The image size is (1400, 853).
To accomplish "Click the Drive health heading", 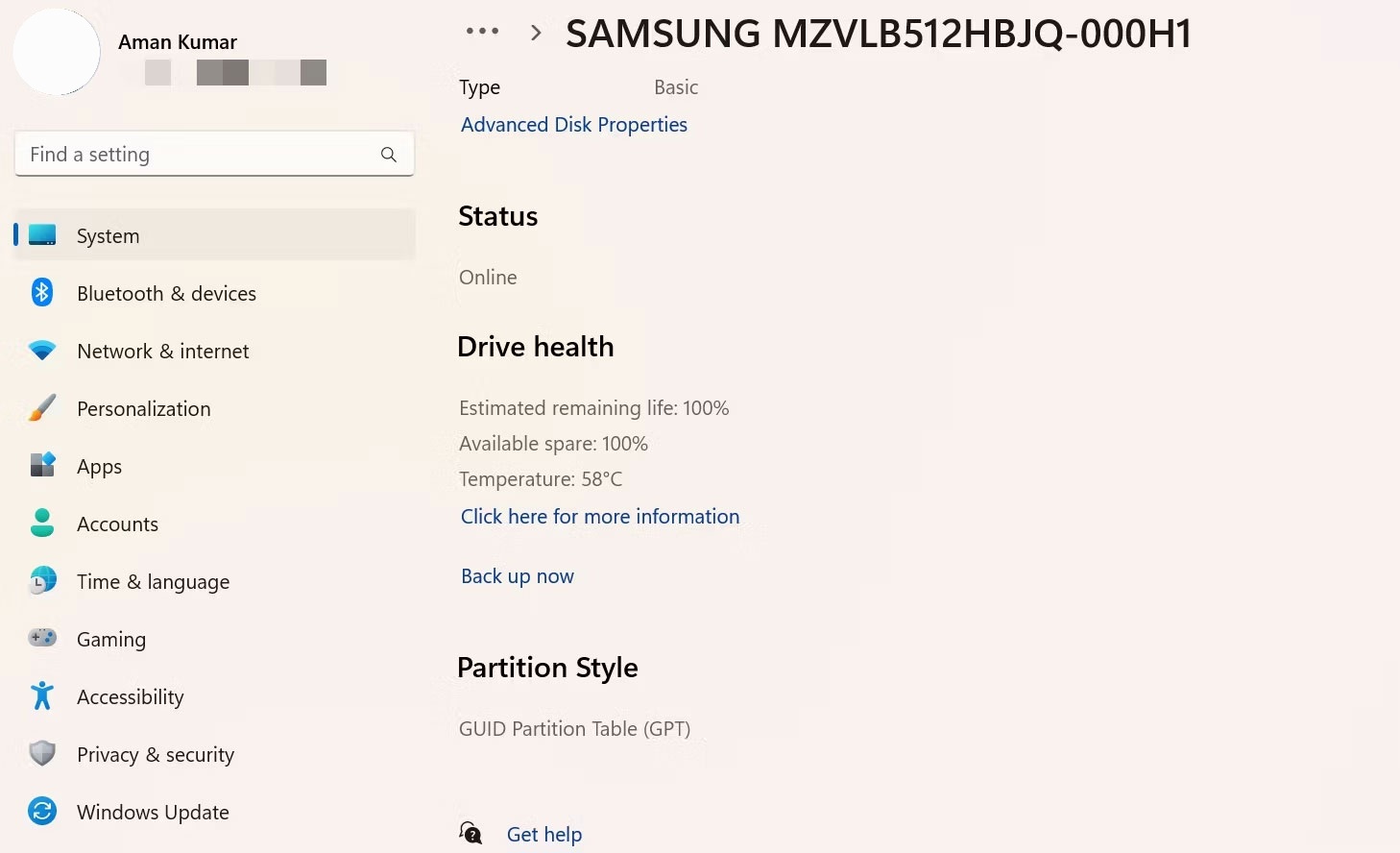I will pyautogui.click(x=536, y=347).
